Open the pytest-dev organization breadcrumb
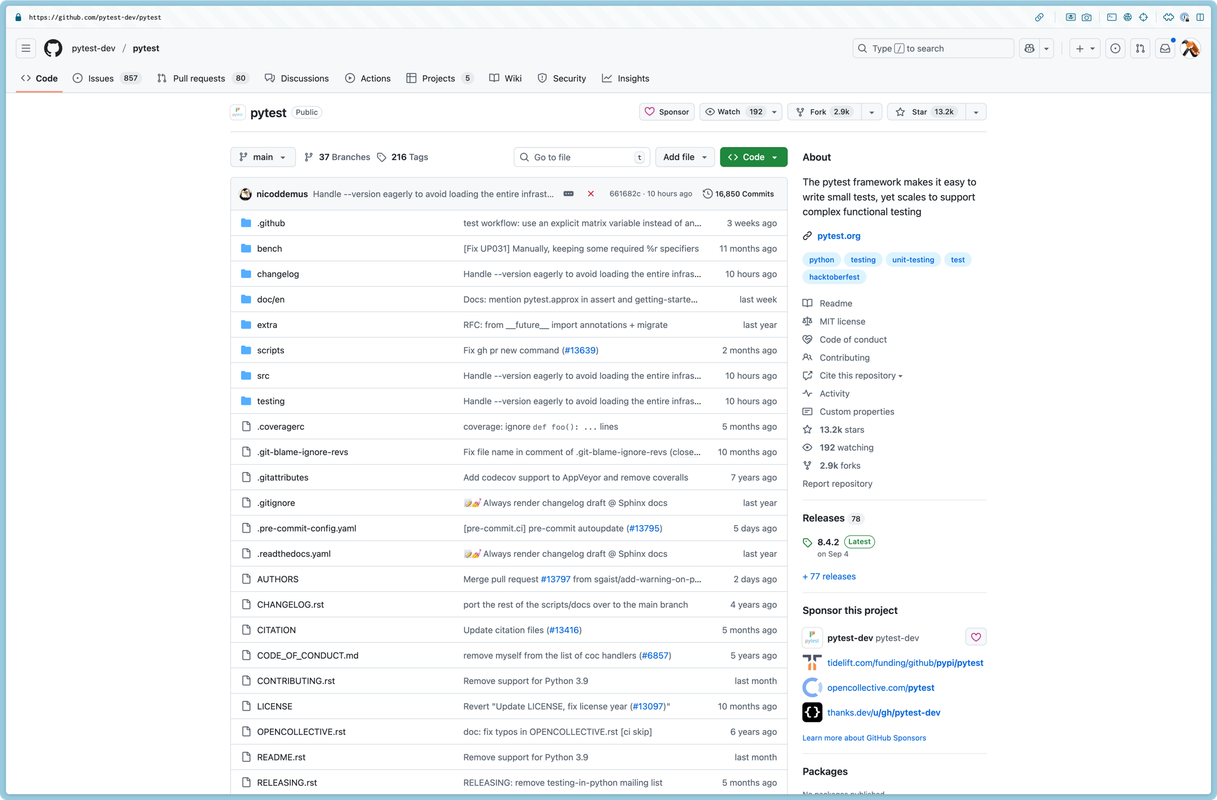The height and width of the screenshot is (800, 1217). 93,48
